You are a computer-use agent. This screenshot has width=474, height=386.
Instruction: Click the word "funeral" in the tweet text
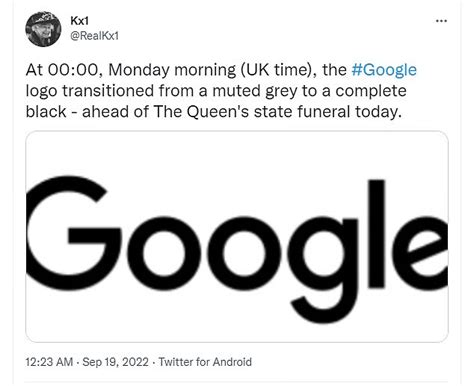point(323,111)
